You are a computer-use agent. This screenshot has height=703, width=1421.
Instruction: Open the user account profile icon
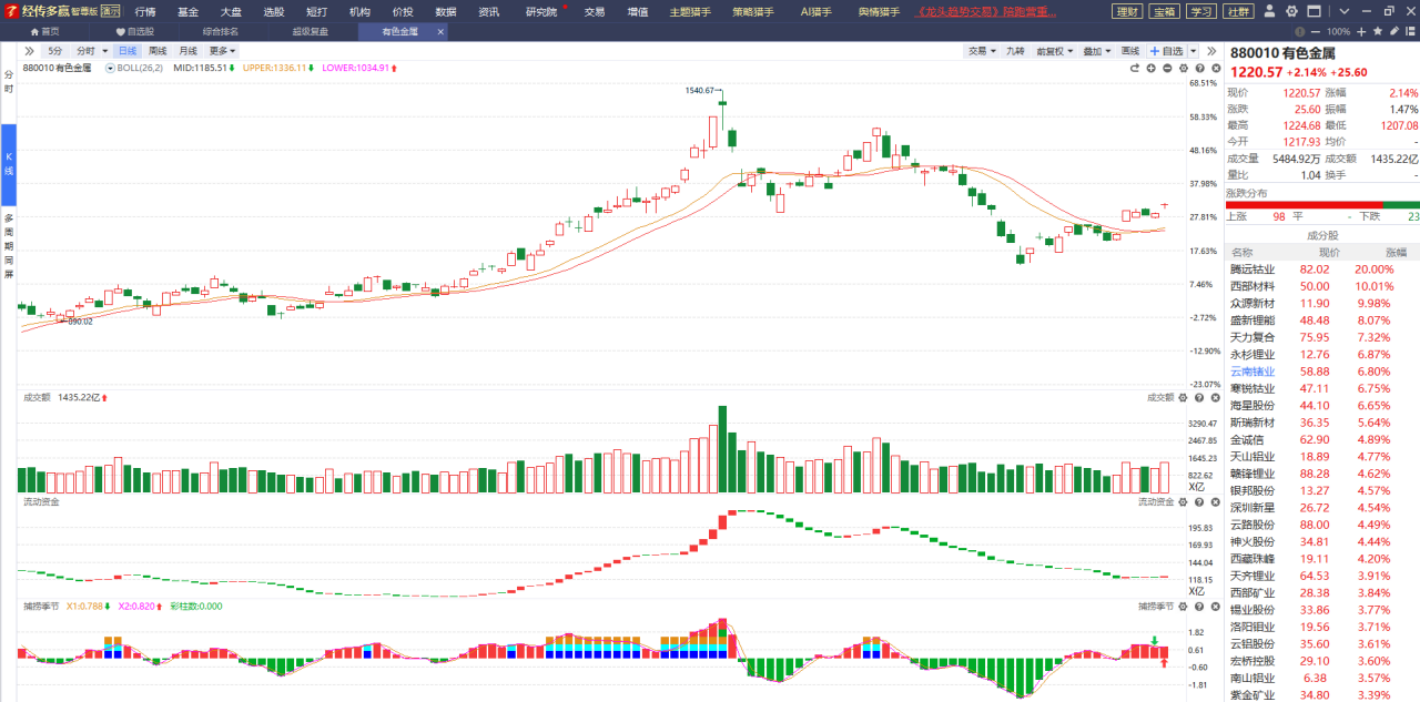coord(1269,12)
